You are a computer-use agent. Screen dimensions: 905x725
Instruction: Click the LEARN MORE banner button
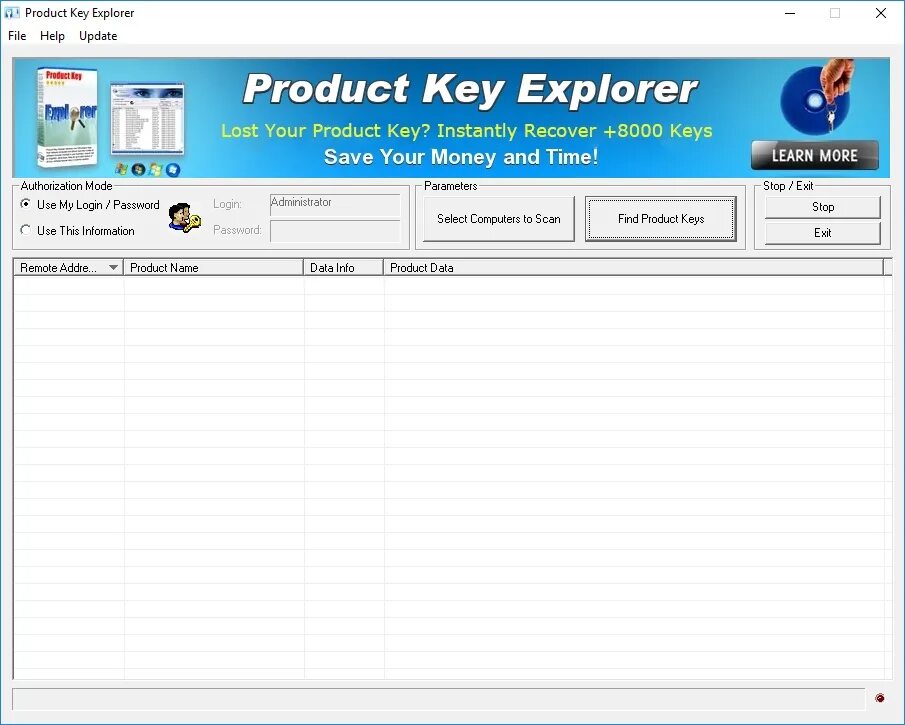(814, 155)
